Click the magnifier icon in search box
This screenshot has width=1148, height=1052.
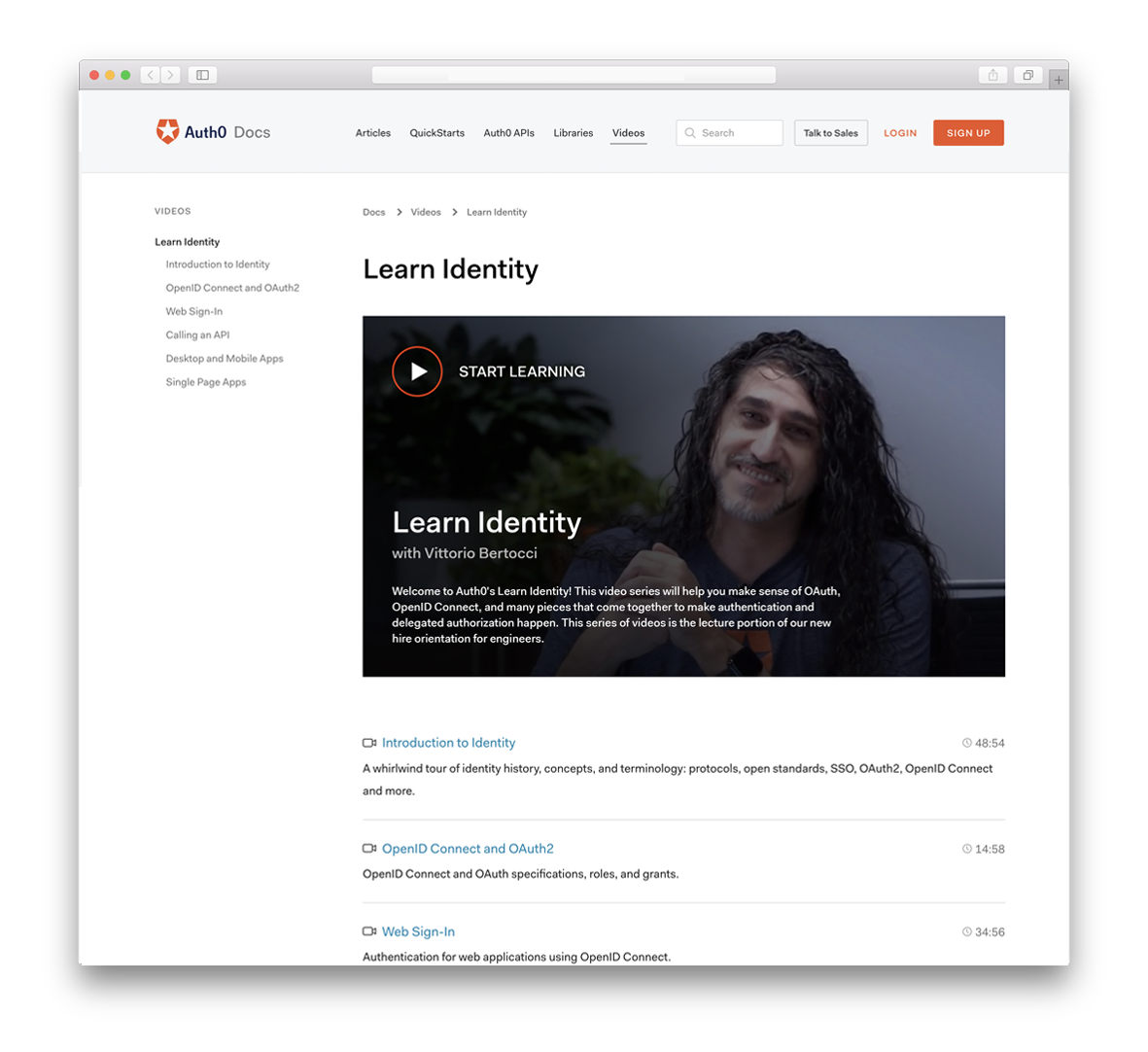(690, 132)
